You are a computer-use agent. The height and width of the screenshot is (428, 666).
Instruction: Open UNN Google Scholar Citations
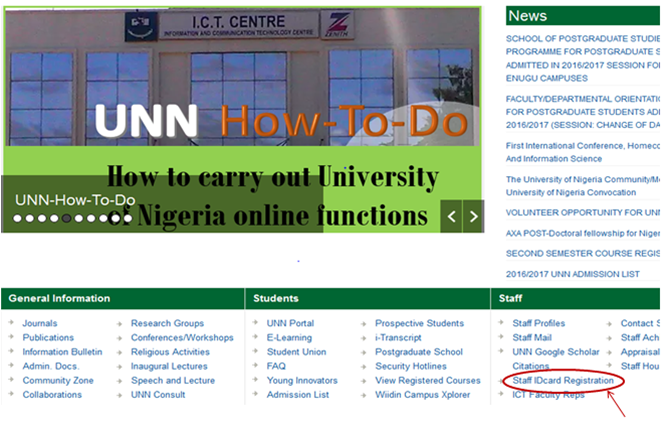tap(556, 359)
